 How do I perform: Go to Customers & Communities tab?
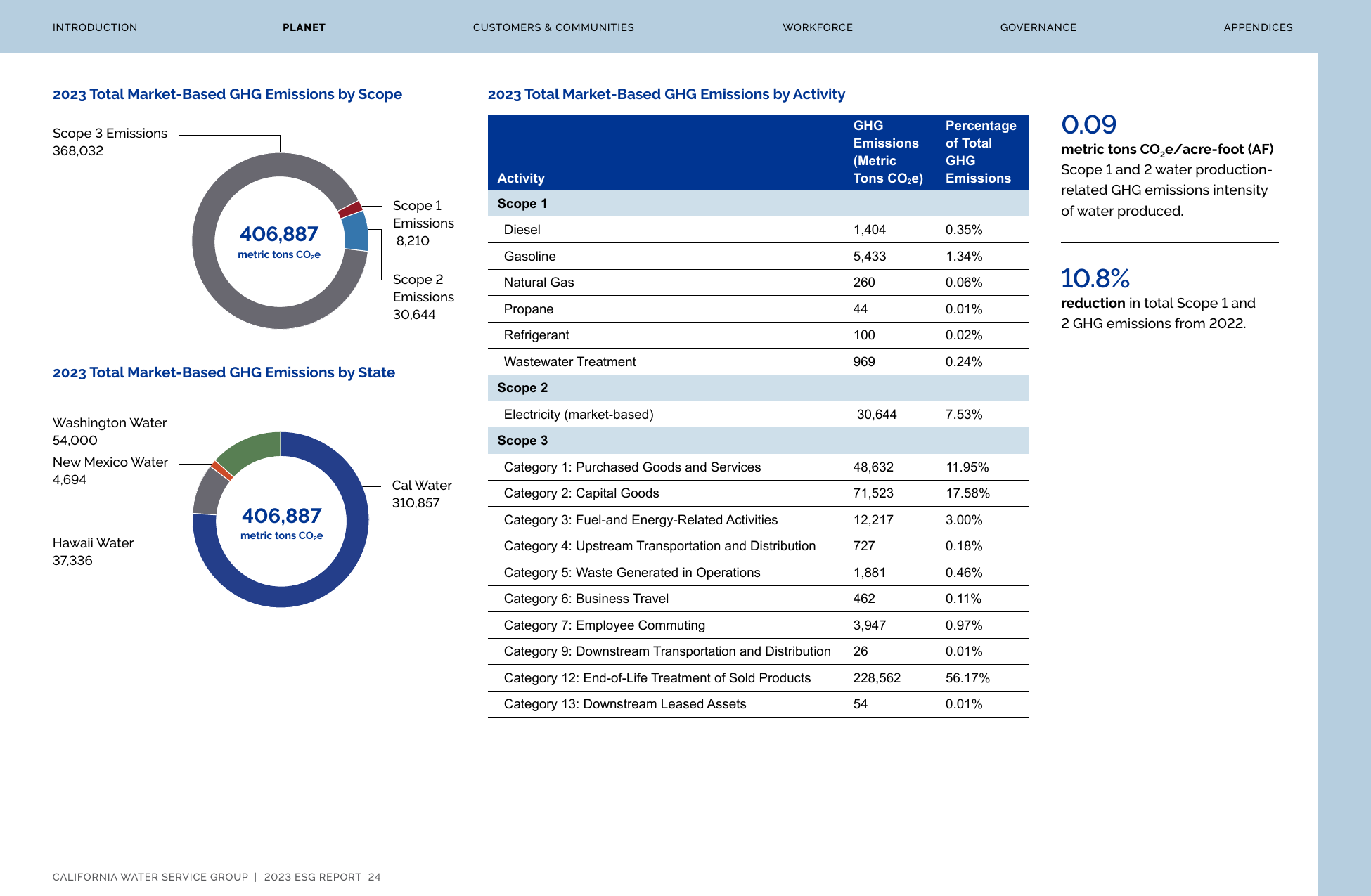click(x=553, y=27)
